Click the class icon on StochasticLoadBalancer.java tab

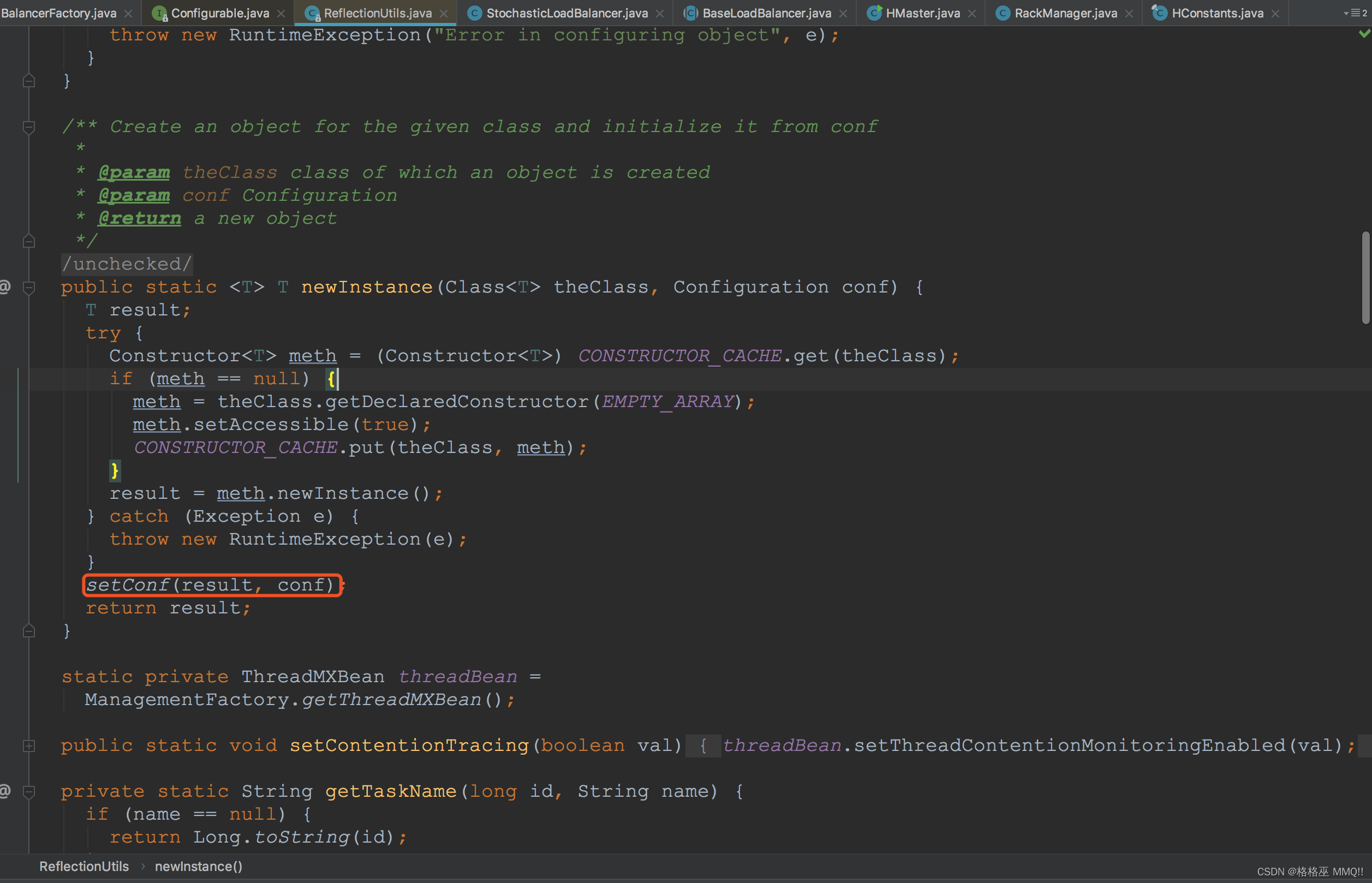point(475,13)
